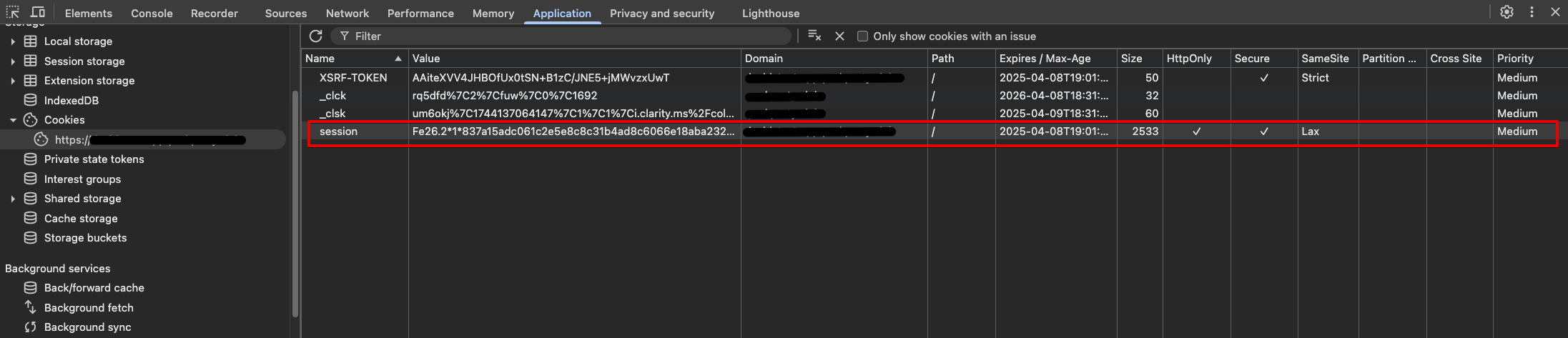Sort by the Value column header
Screen dimensions: 1568x338
(575, 59)
